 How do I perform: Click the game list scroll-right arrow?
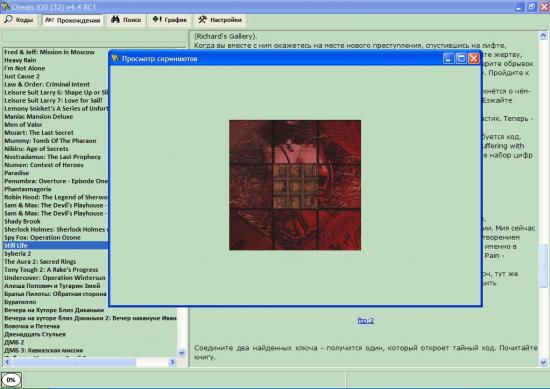pos(172,362)
